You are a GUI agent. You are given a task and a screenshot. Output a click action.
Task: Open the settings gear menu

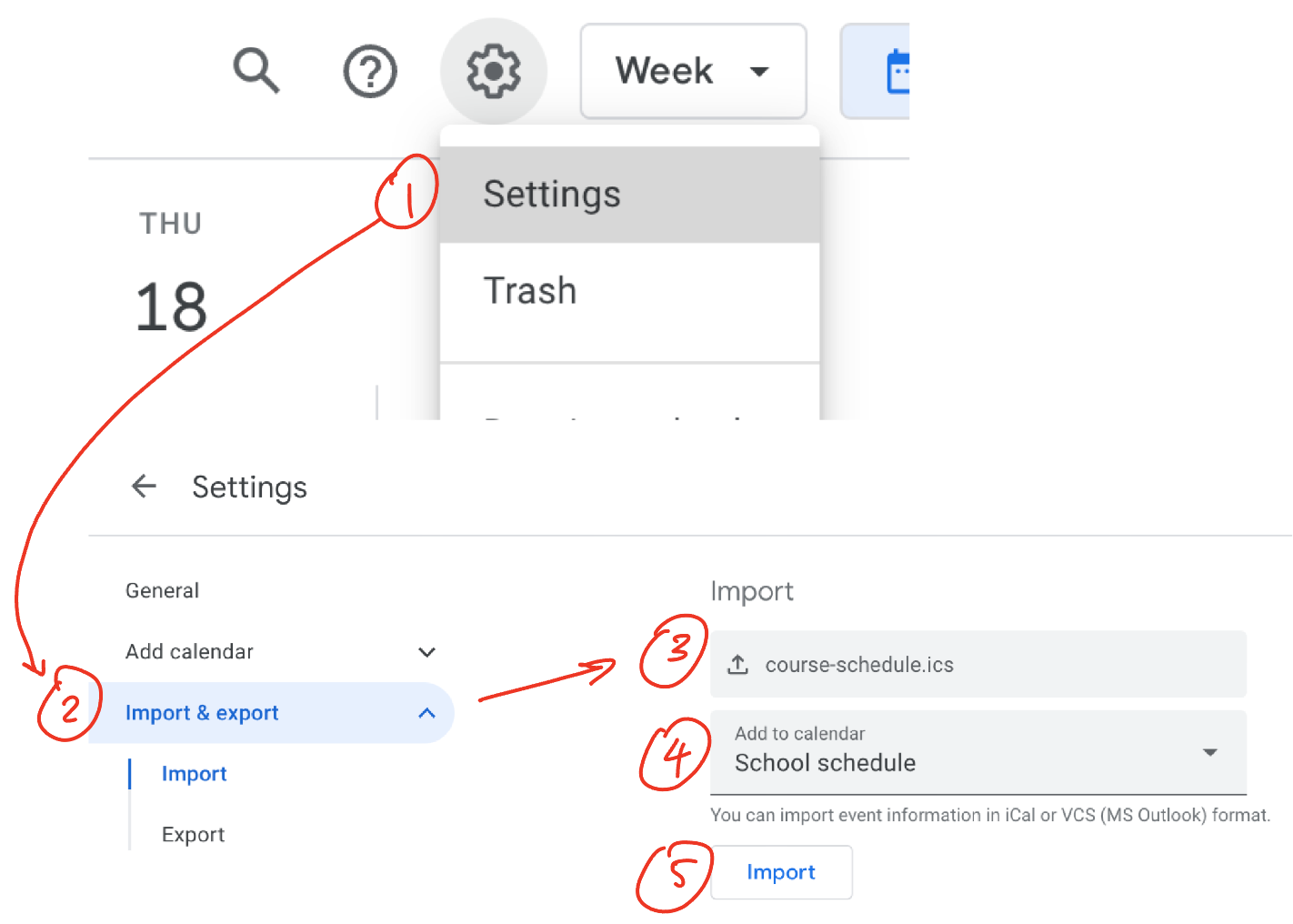tap(493, 71)
